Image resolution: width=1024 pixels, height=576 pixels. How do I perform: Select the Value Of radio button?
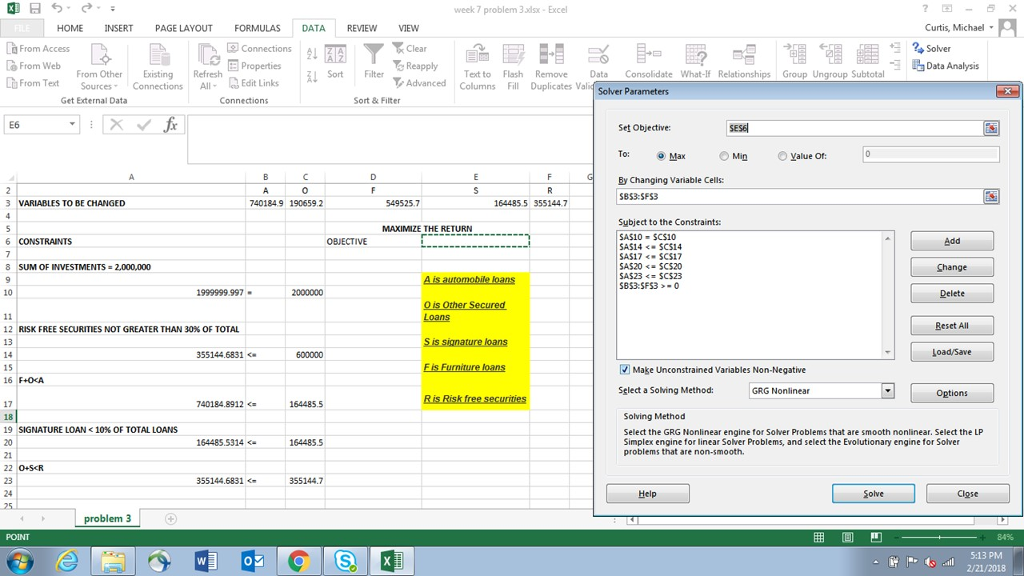(x=782, y=156)
